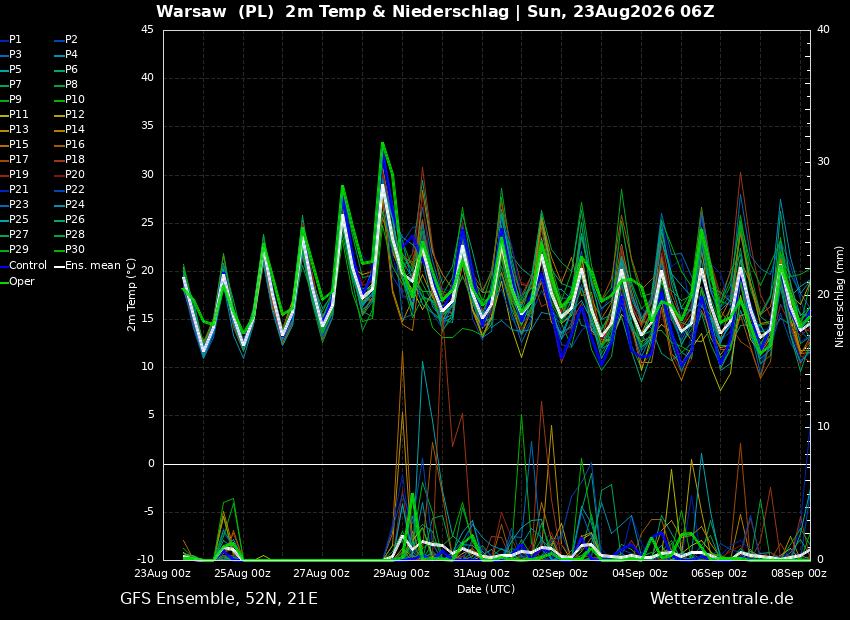
Task: Click the P21 legend label
Action: (18, 189)
